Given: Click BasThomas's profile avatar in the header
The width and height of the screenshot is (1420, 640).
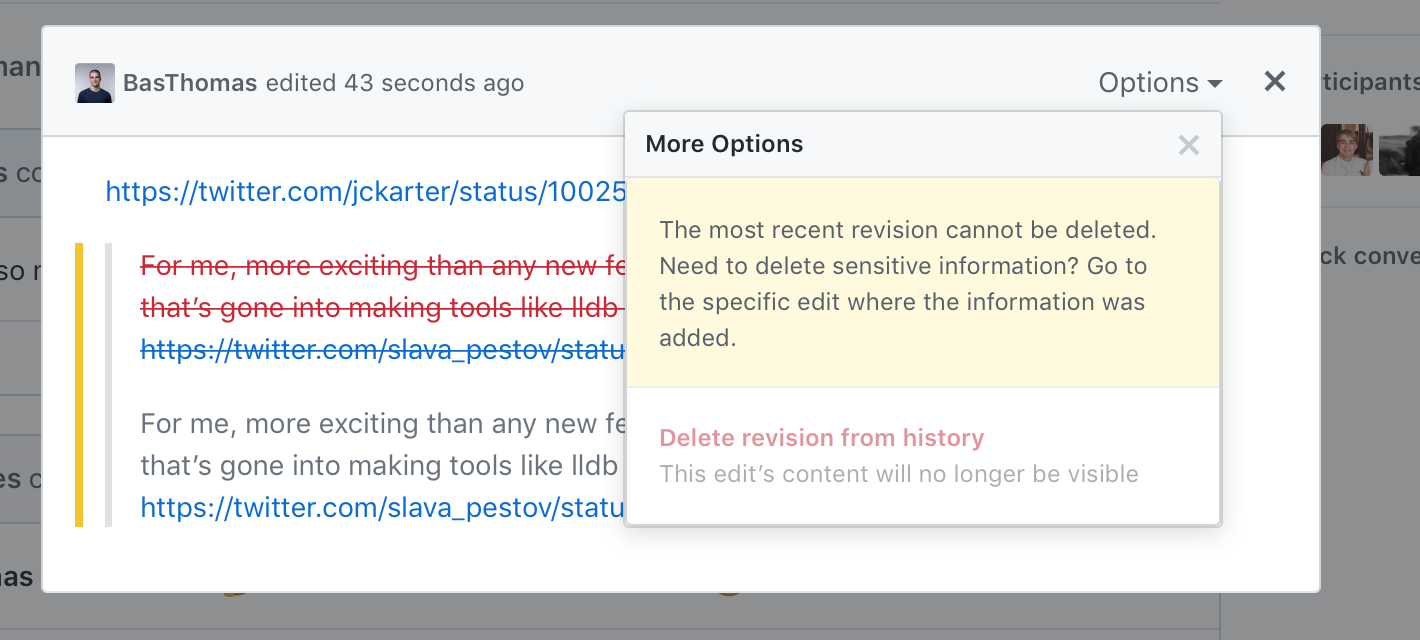Looking at the screenshot, I should click(94, 82).
